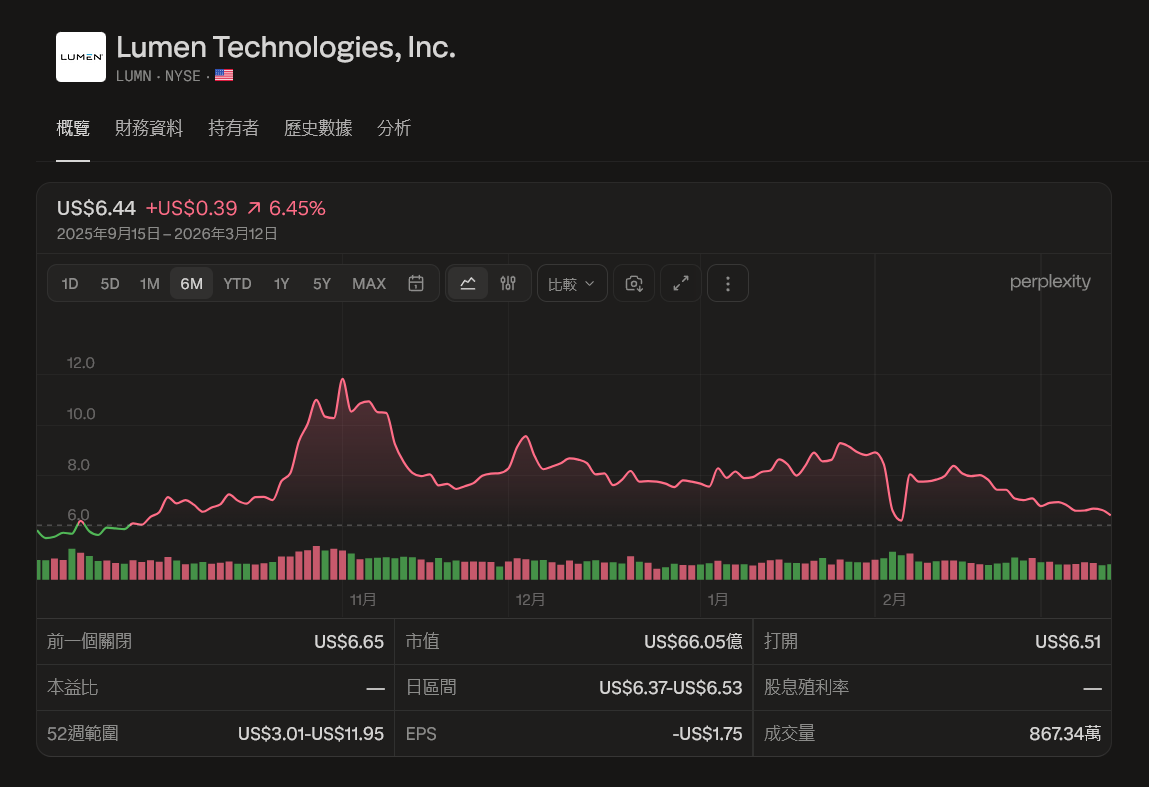The image size is (1149, 787).
Task: Click the 11月 axis label
Action: pos(363,599)
